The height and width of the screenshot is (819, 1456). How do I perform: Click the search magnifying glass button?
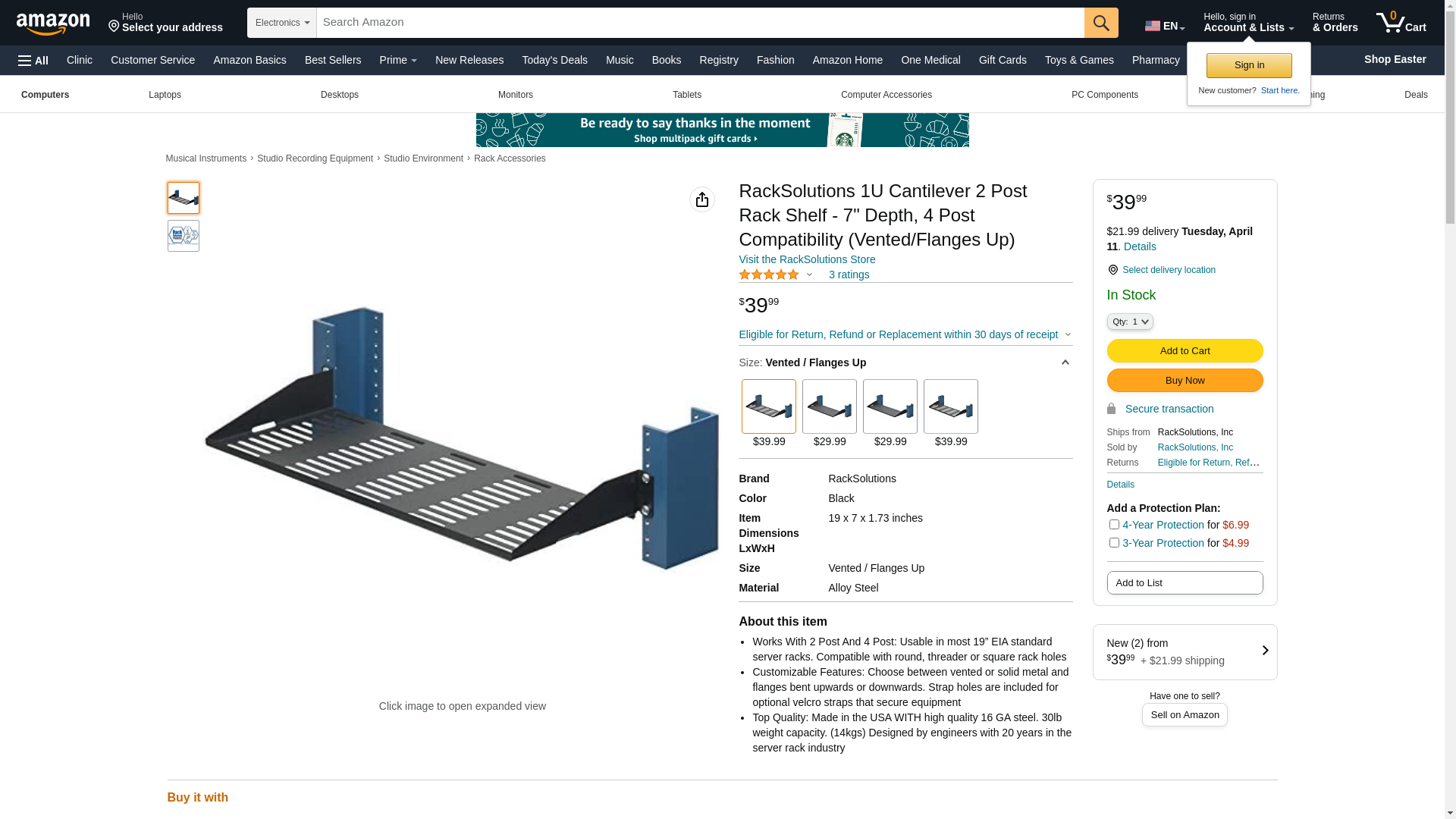[x=1101, y=23]
